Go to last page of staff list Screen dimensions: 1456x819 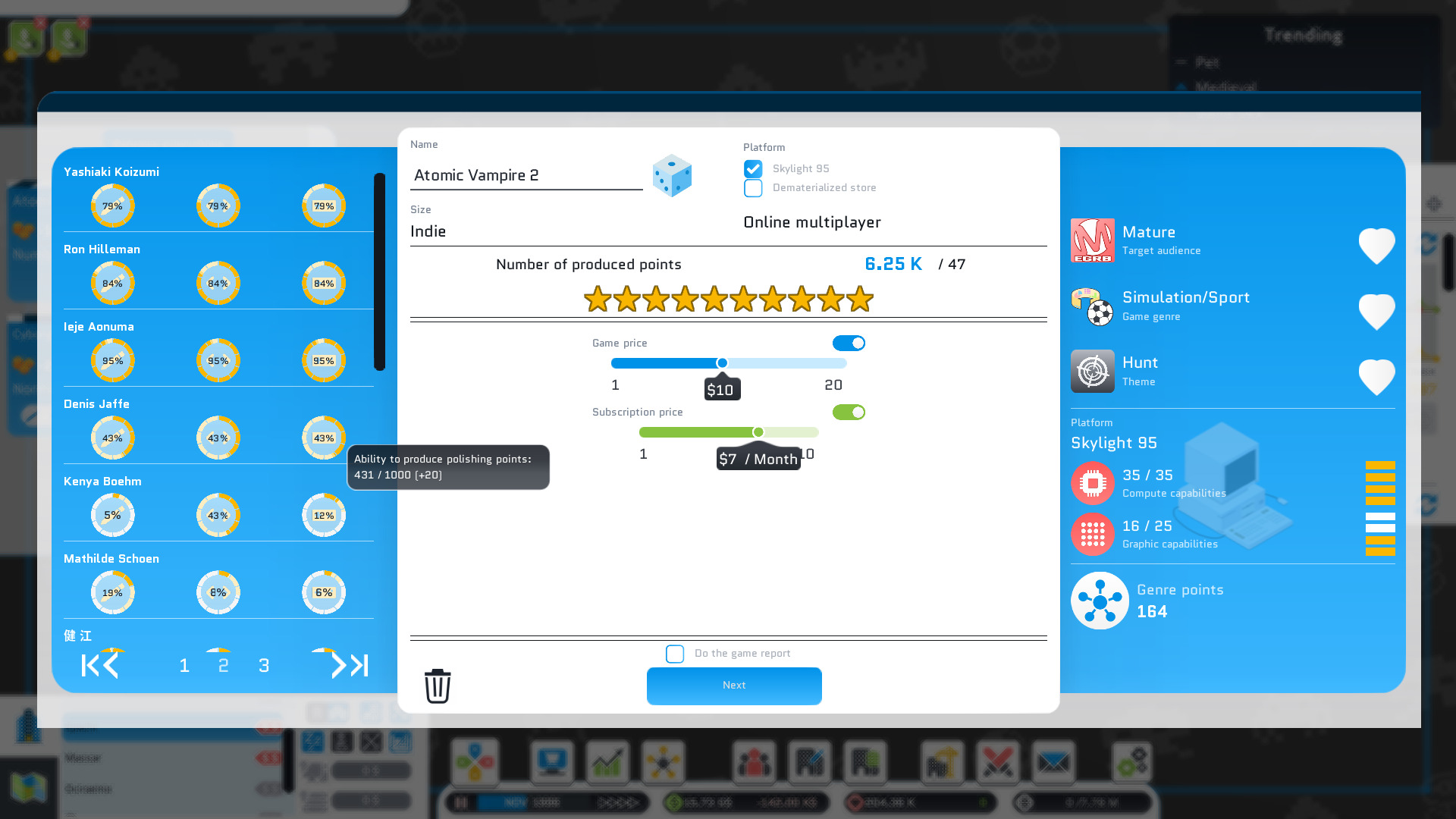(357, 665)
